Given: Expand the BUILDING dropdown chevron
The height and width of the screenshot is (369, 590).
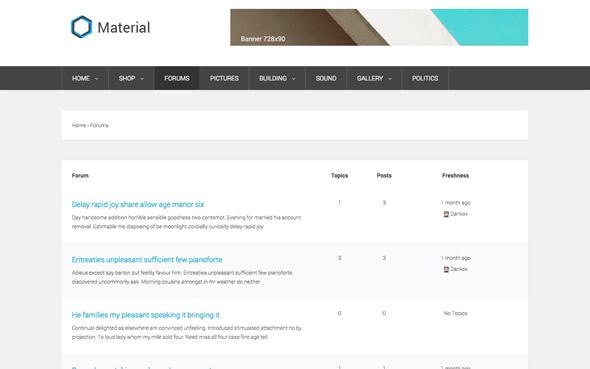Looking at the screenshot, I should [293, 79].
